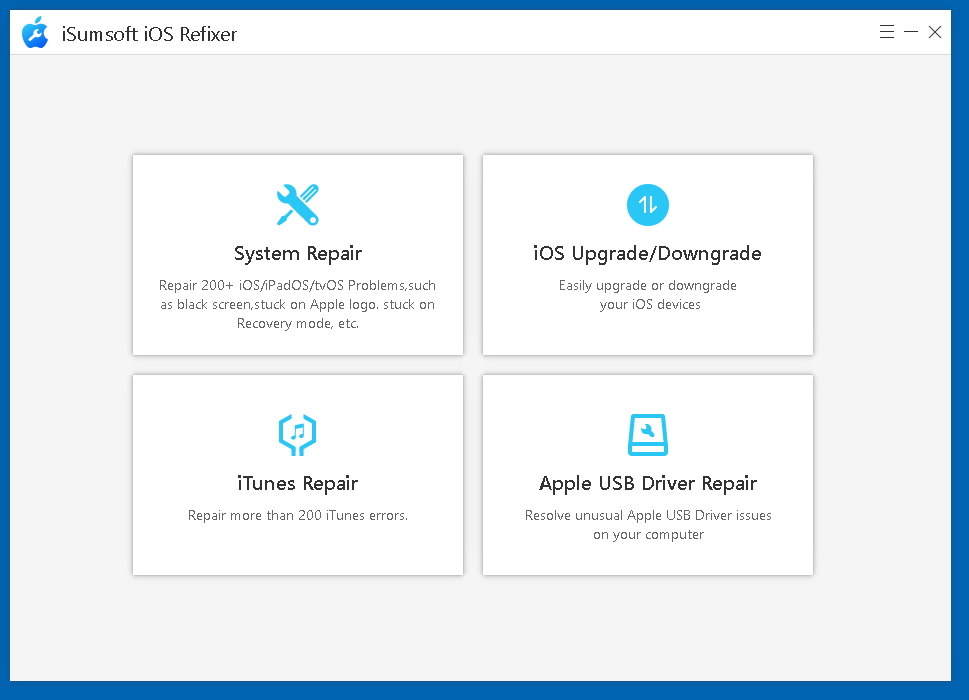Click "Repair more than 200 iTunes errors." text
The height and width of the screenshot is (700, 969).
coord(298,515)
